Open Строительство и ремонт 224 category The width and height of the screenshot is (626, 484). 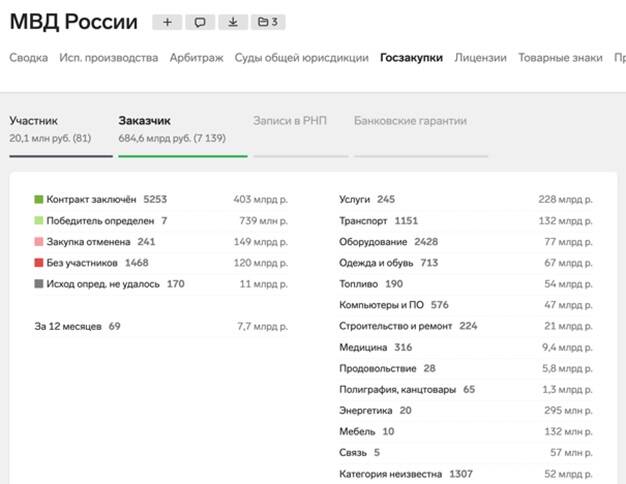(x=466, y=326)
